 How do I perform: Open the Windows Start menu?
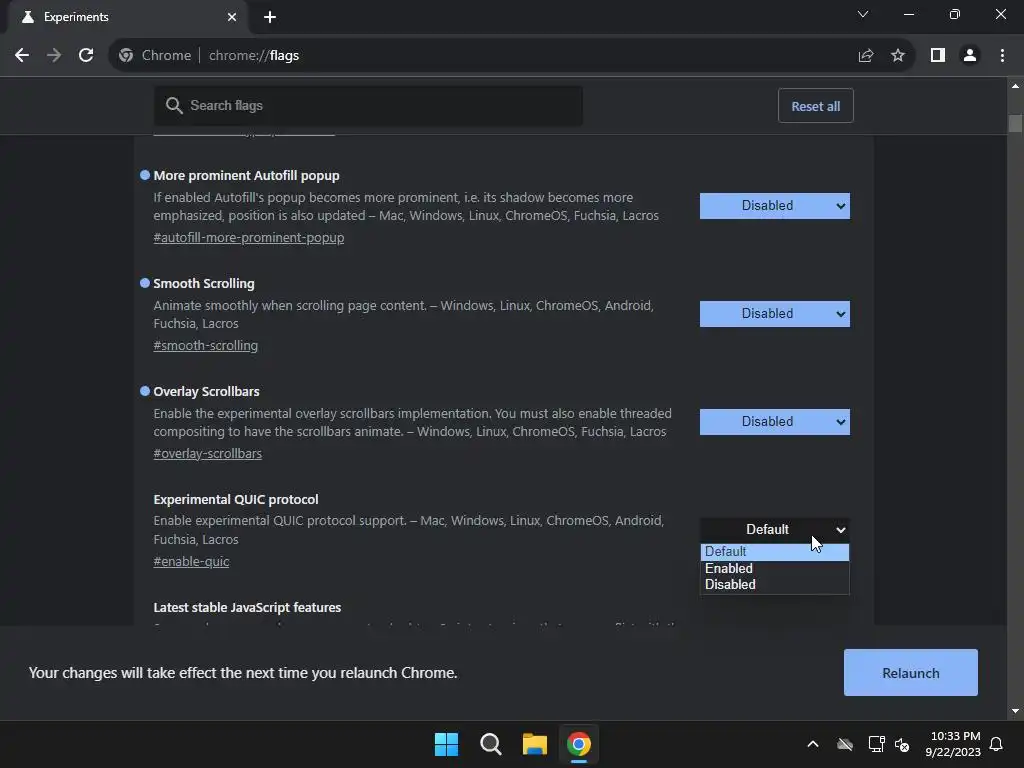(447, 744)
